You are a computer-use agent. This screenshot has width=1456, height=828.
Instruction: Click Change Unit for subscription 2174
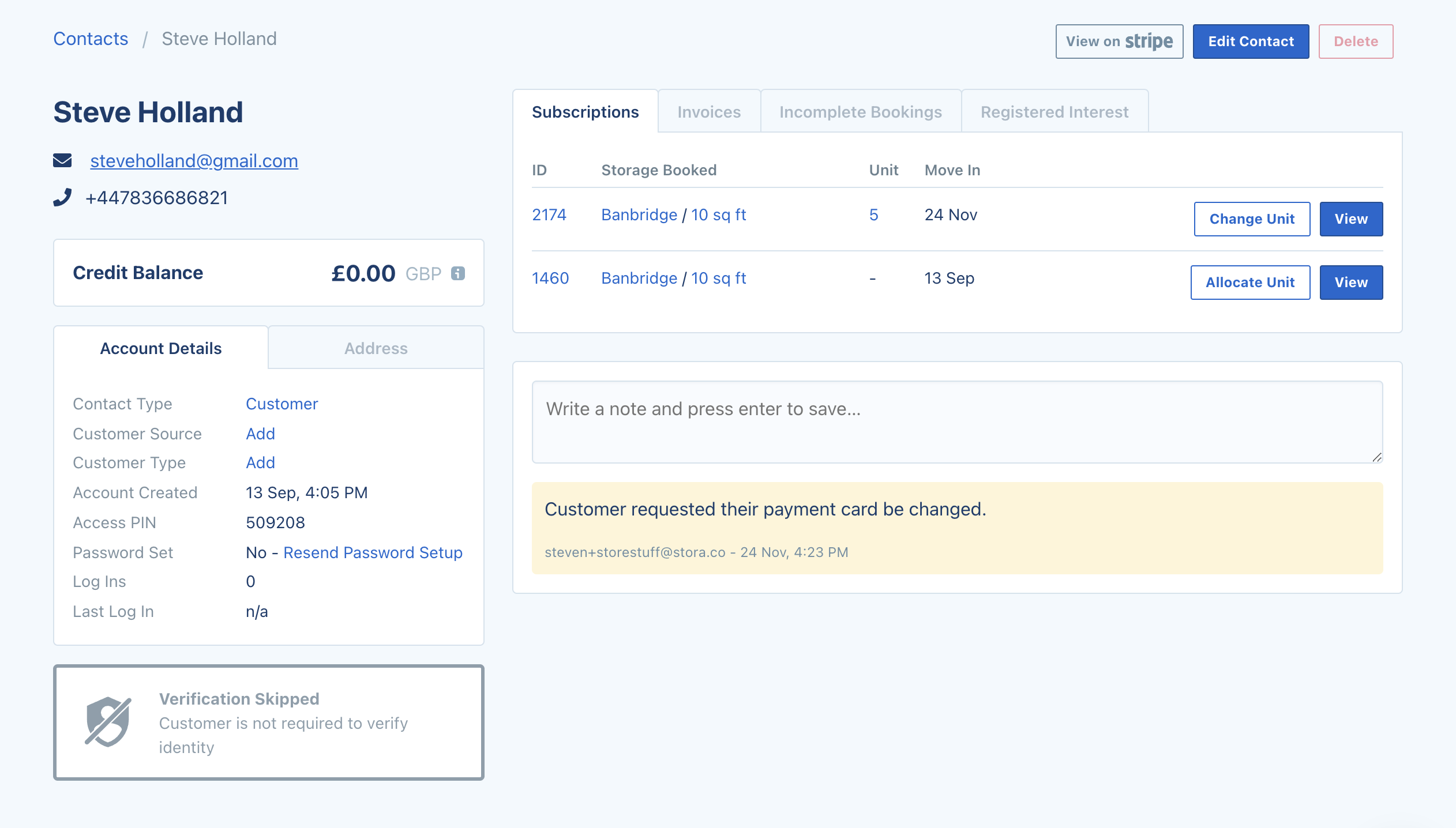[1252, 219]
